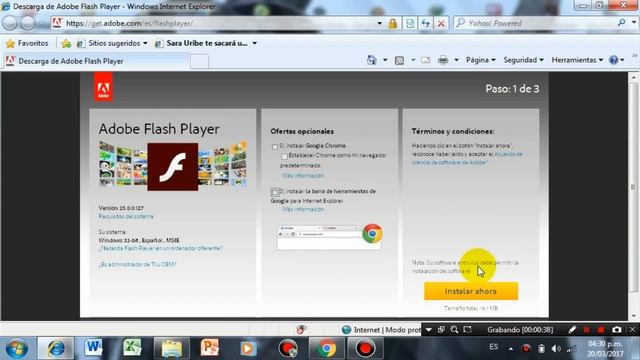Click the recorder zoom magnifier icon
Screen dimensions: 640x360
tap(454, 329)
